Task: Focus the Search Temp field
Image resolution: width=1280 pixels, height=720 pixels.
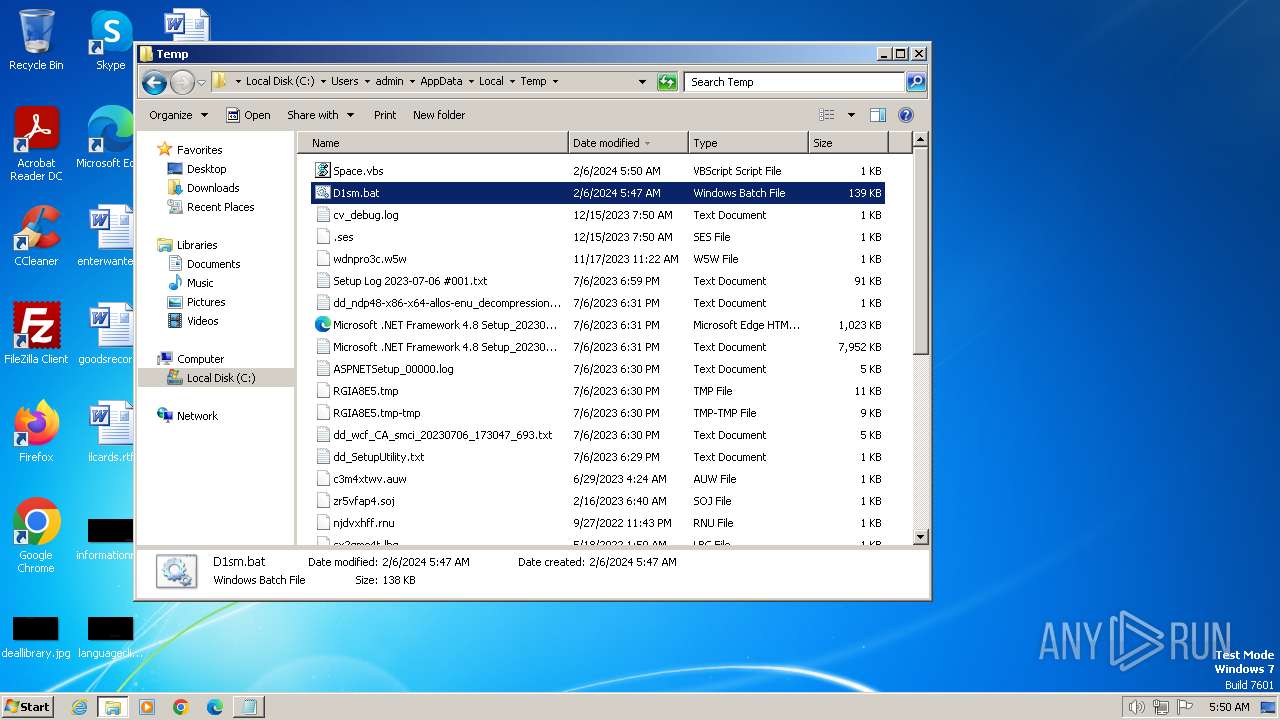Action: 795,82
